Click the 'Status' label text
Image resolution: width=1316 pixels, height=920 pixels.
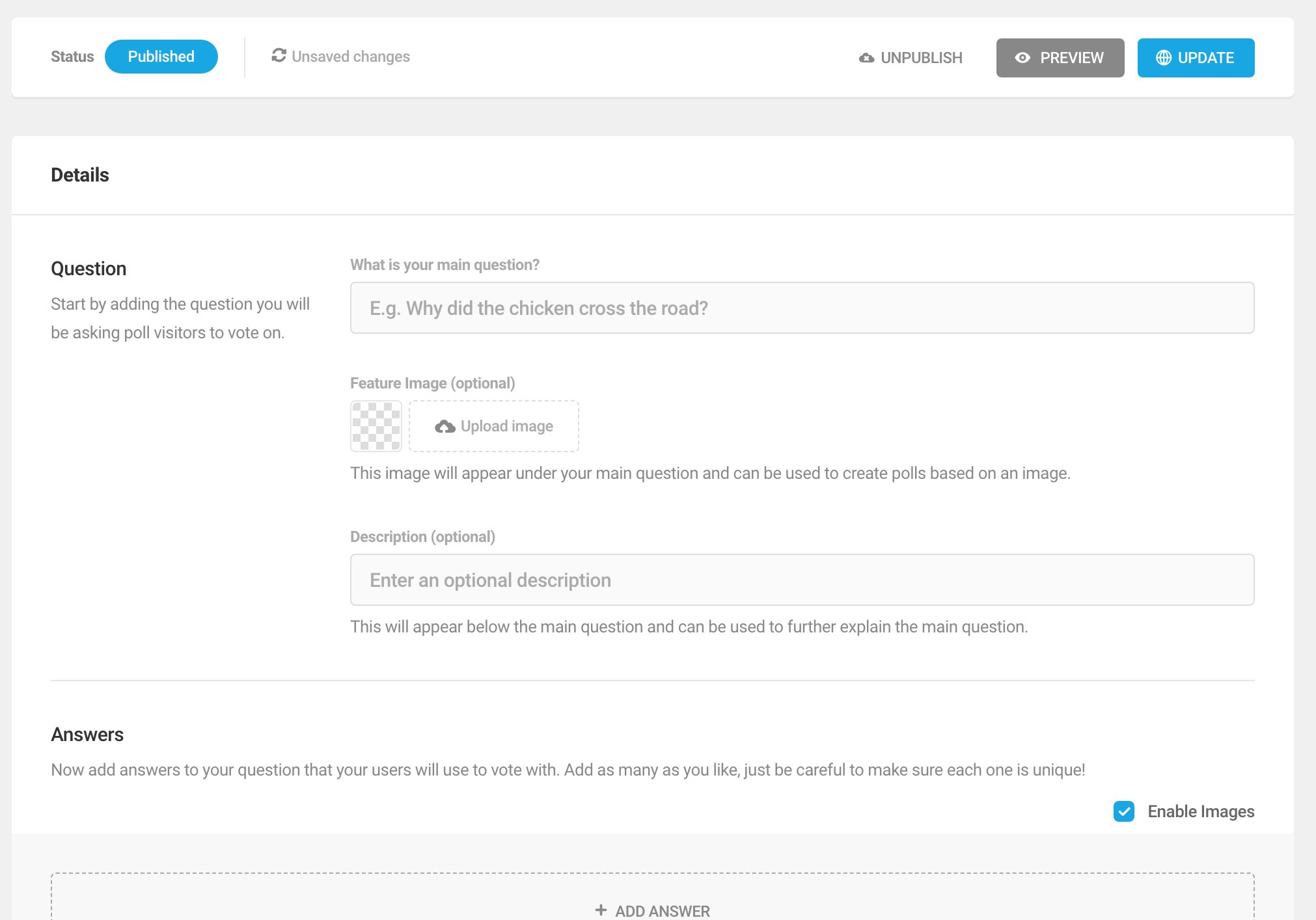pos(72,57)
